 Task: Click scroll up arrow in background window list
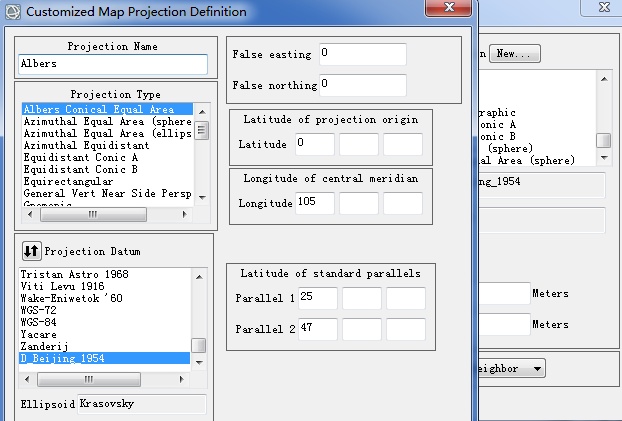(x=604, y=79)
